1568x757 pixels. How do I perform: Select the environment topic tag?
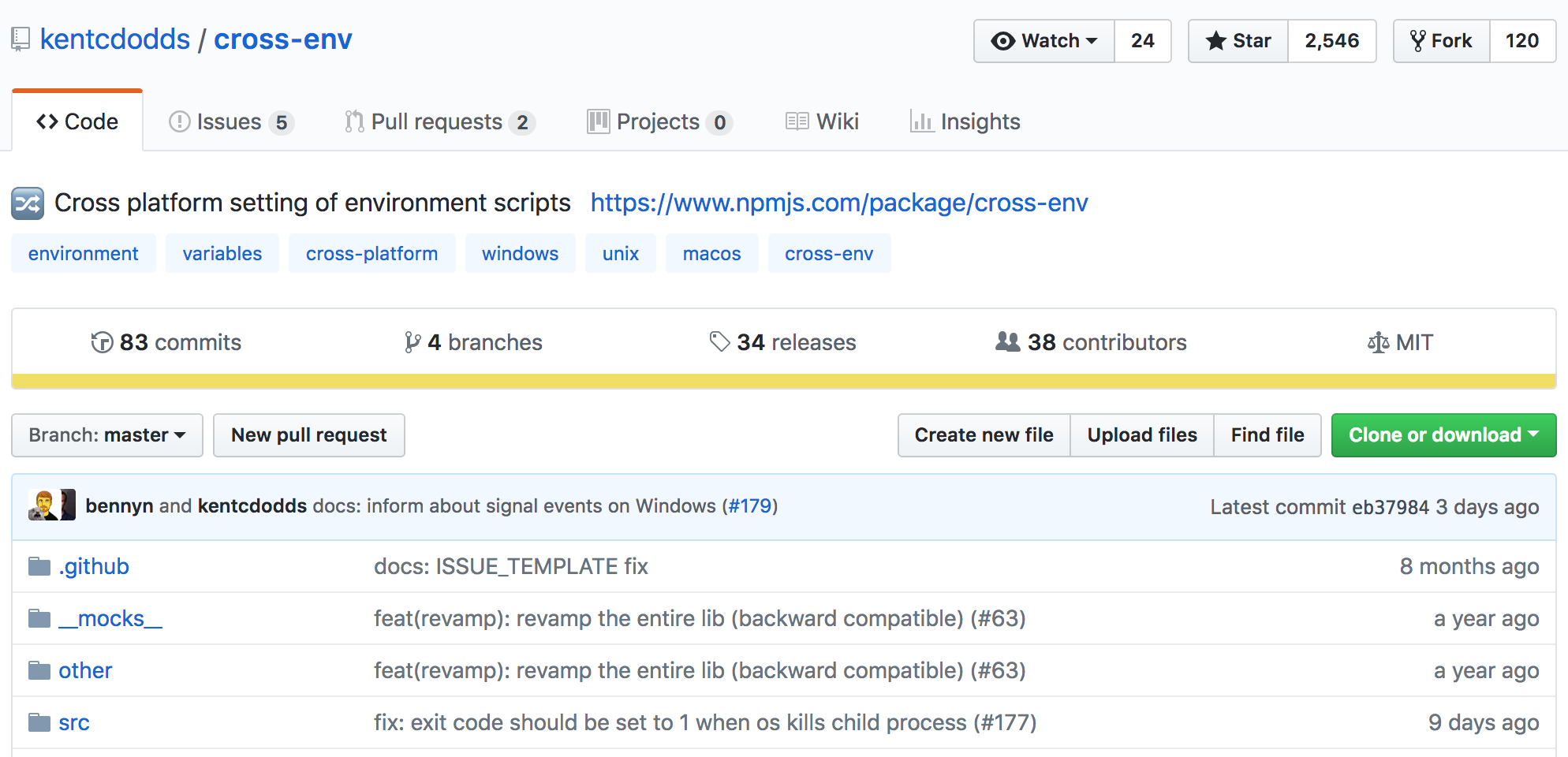84,253
